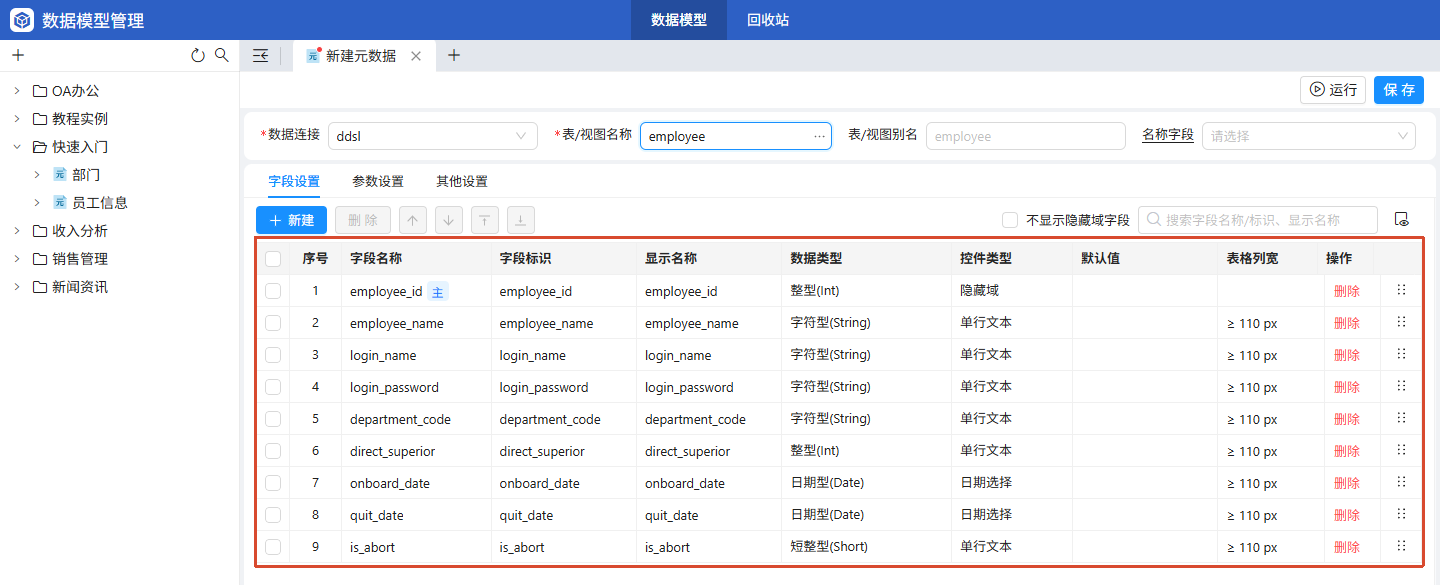Switch to 其他设置 tab
The height and width of the screenshot is (585, 1440).
click(462, 182)
